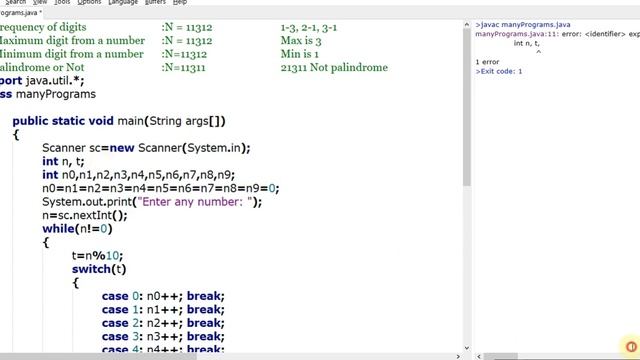This screenshot has height=360, width=640.
Task: Click the 'java.util.*;' import text
Action: coord(55,80)
